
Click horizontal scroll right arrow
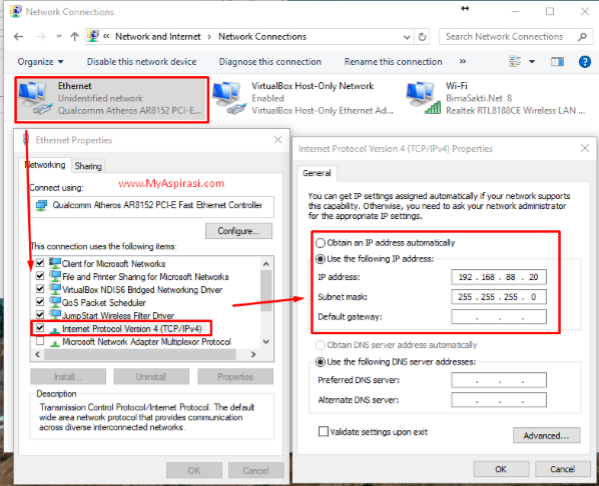point(253,354)
